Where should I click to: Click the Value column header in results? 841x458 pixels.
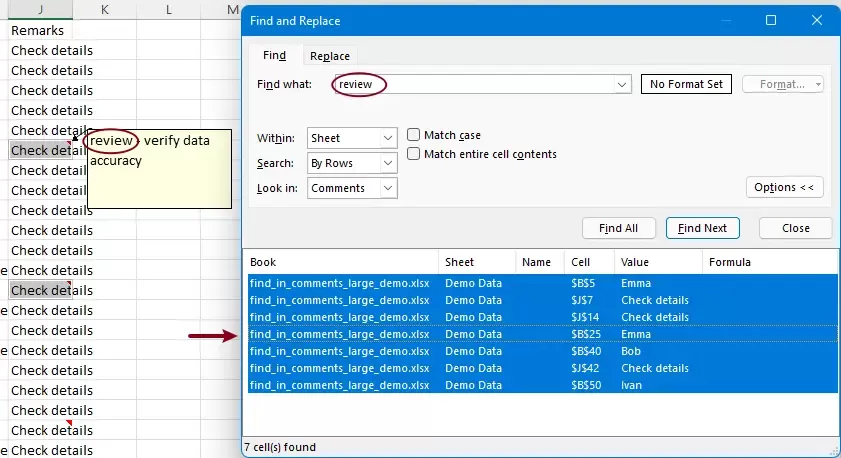(658, 262)
